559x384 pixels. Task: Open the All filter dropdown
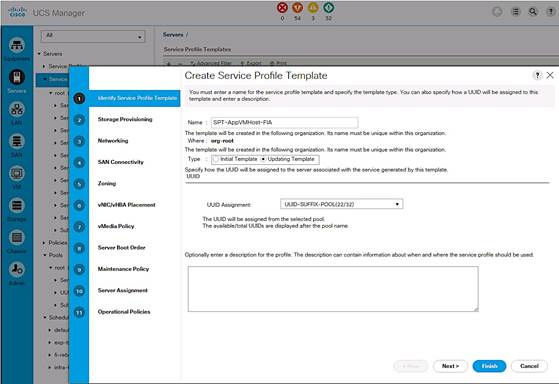tap(93, 36)
